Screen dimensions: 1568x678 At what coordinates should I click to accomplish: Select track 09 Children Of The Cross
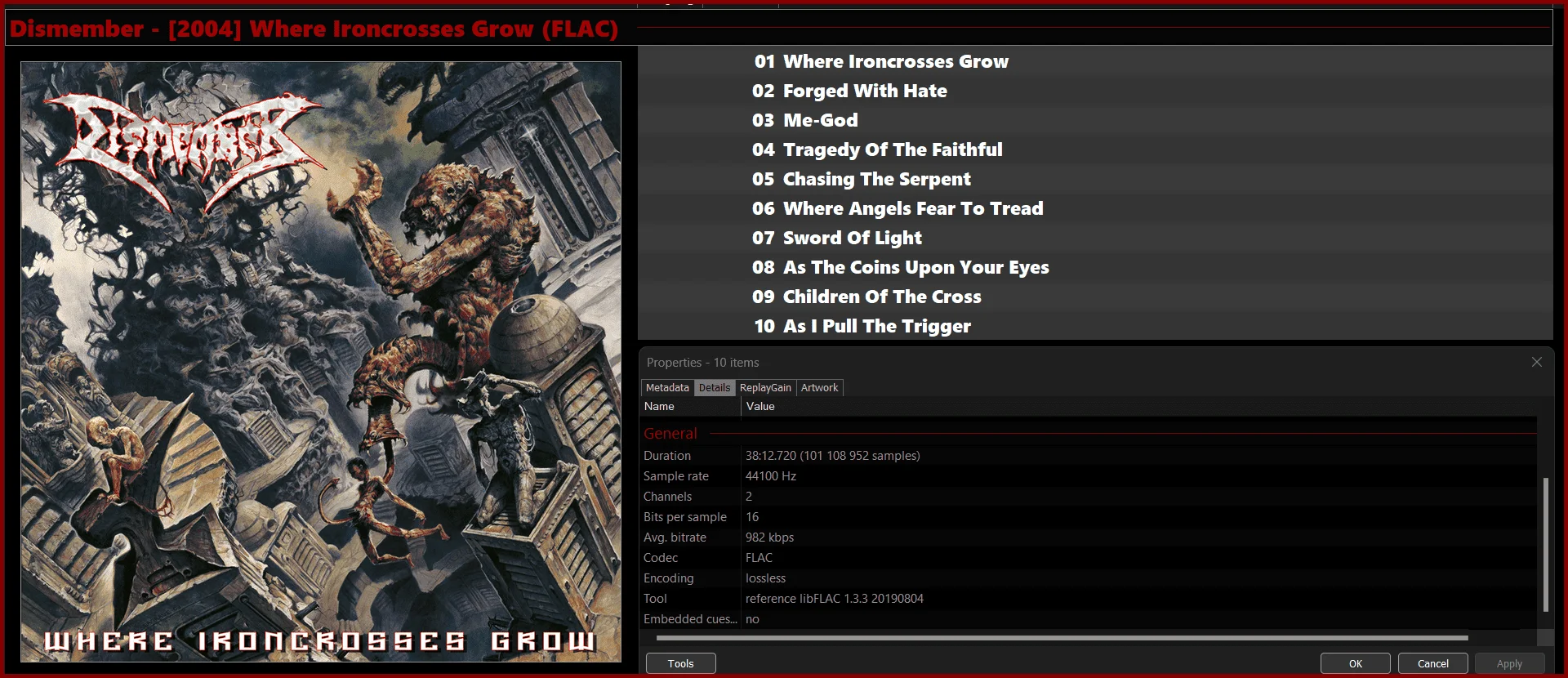tap(1095, 297)
